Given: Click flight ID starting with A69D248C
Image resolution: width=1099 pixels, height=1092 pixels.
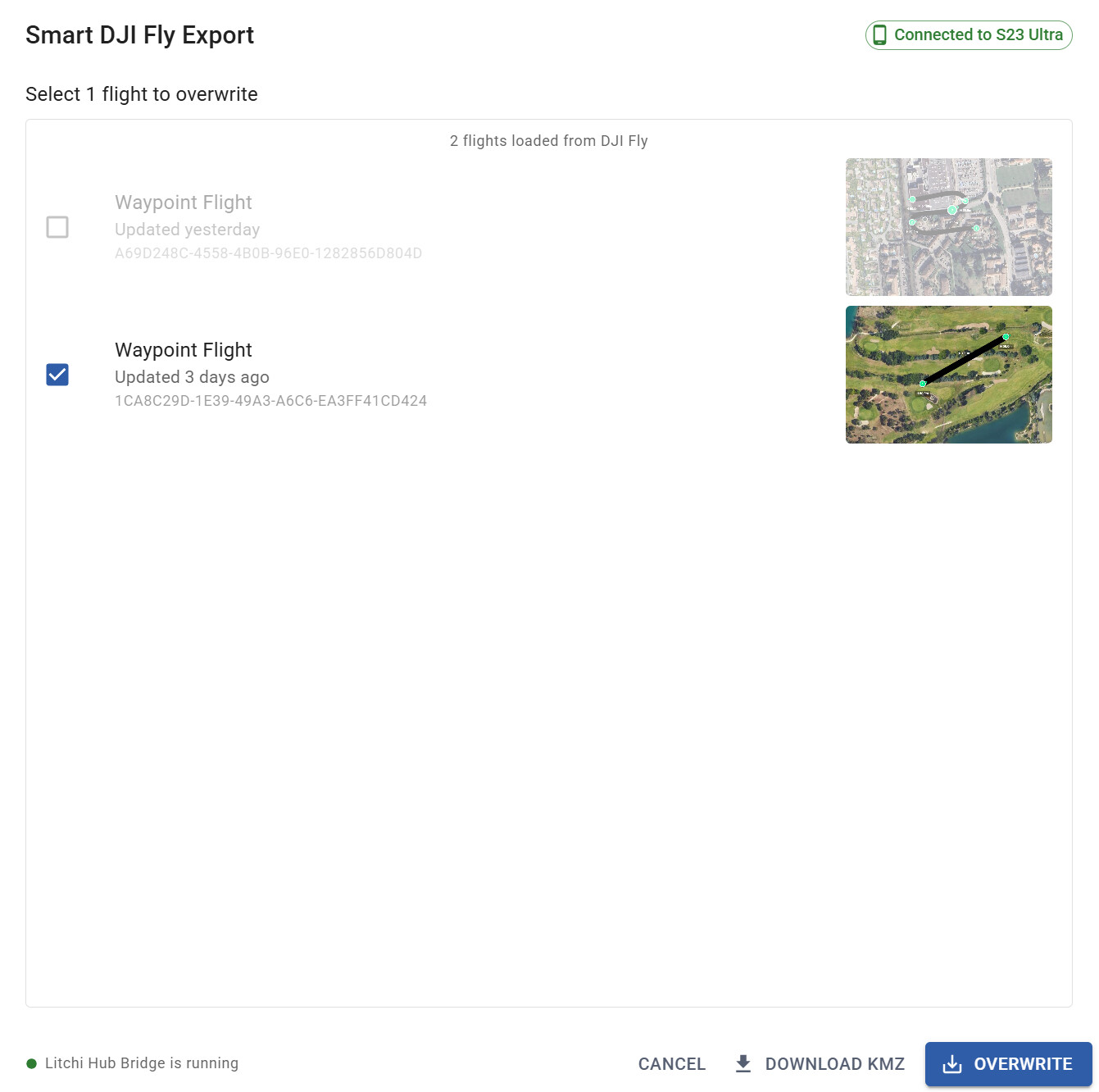Looking at the screenshot, I should coord(268,253).
